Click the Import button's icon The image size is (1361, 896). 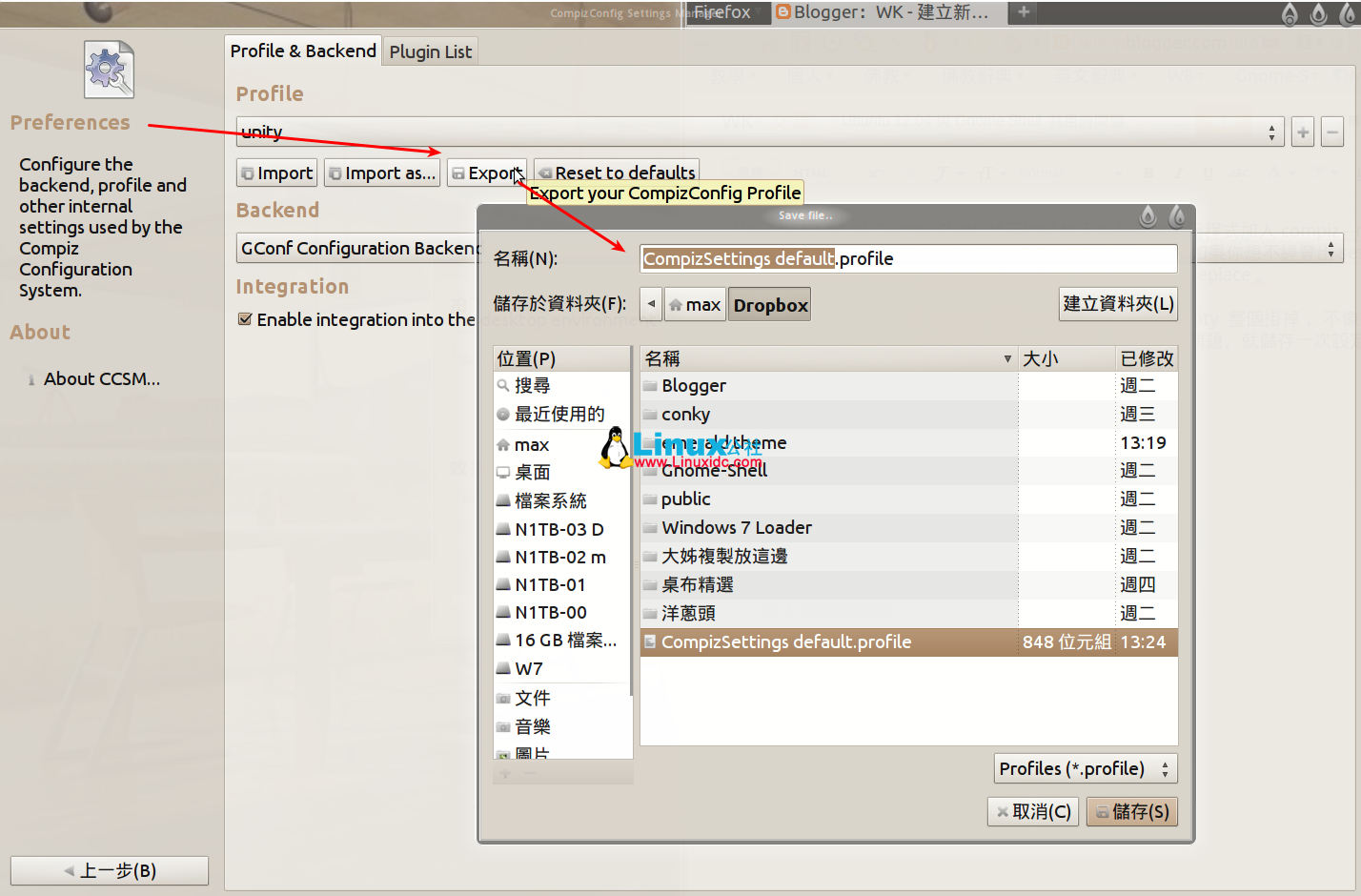click(248, 173)
